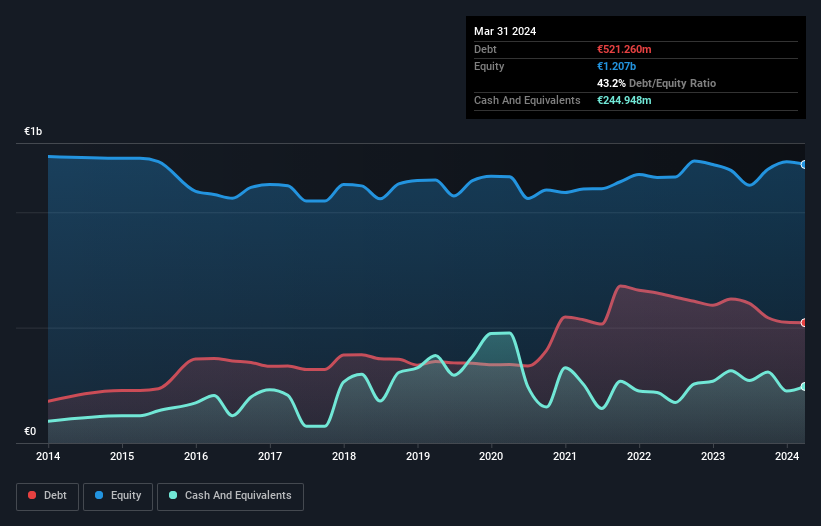Click the 2018 x-axis label
Image resolution: width=821 pixels, height=526 pixels.
(344, 456)
